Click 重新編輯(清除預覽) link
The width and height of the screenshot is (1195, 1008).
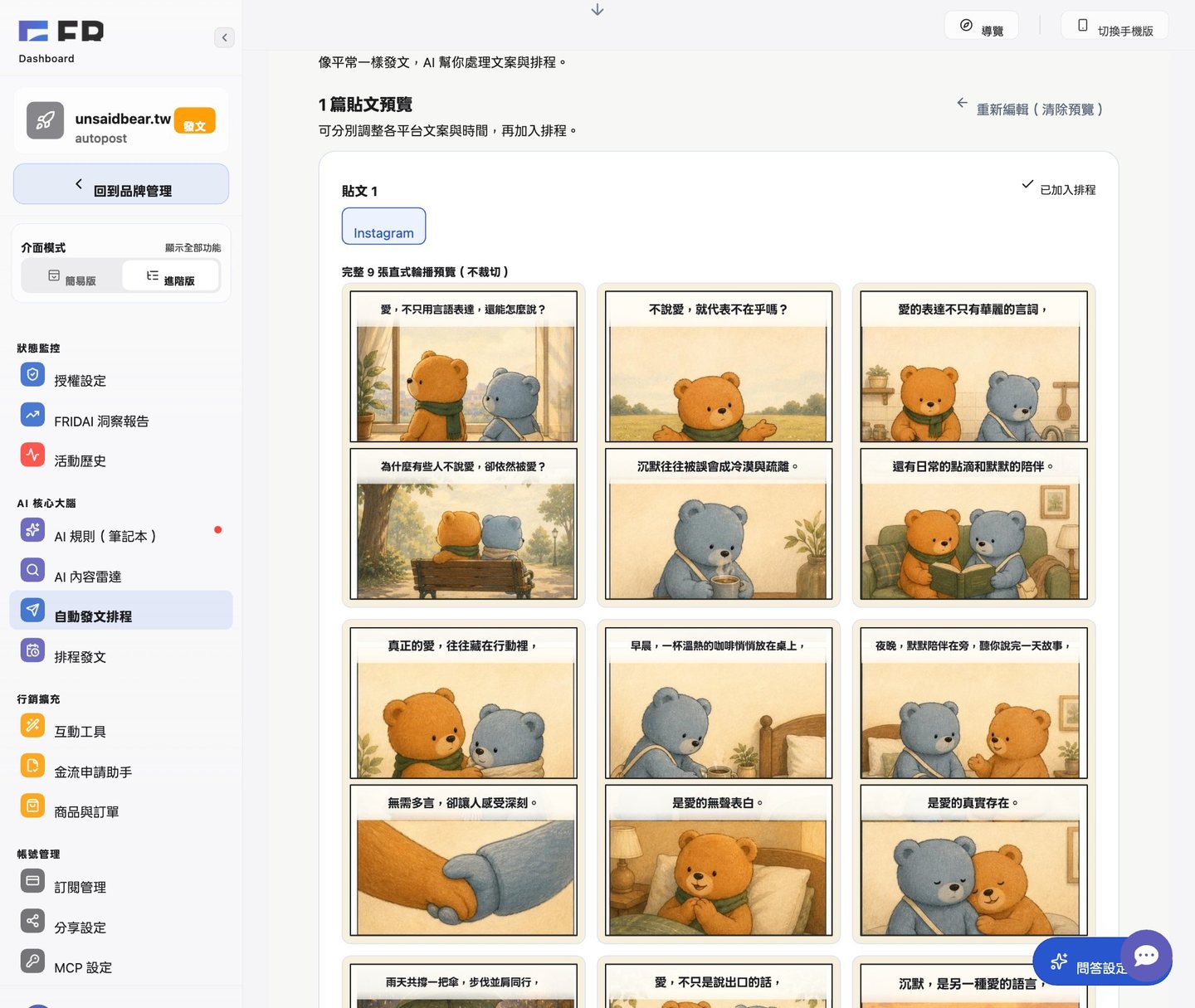[x=1030, y=109]
